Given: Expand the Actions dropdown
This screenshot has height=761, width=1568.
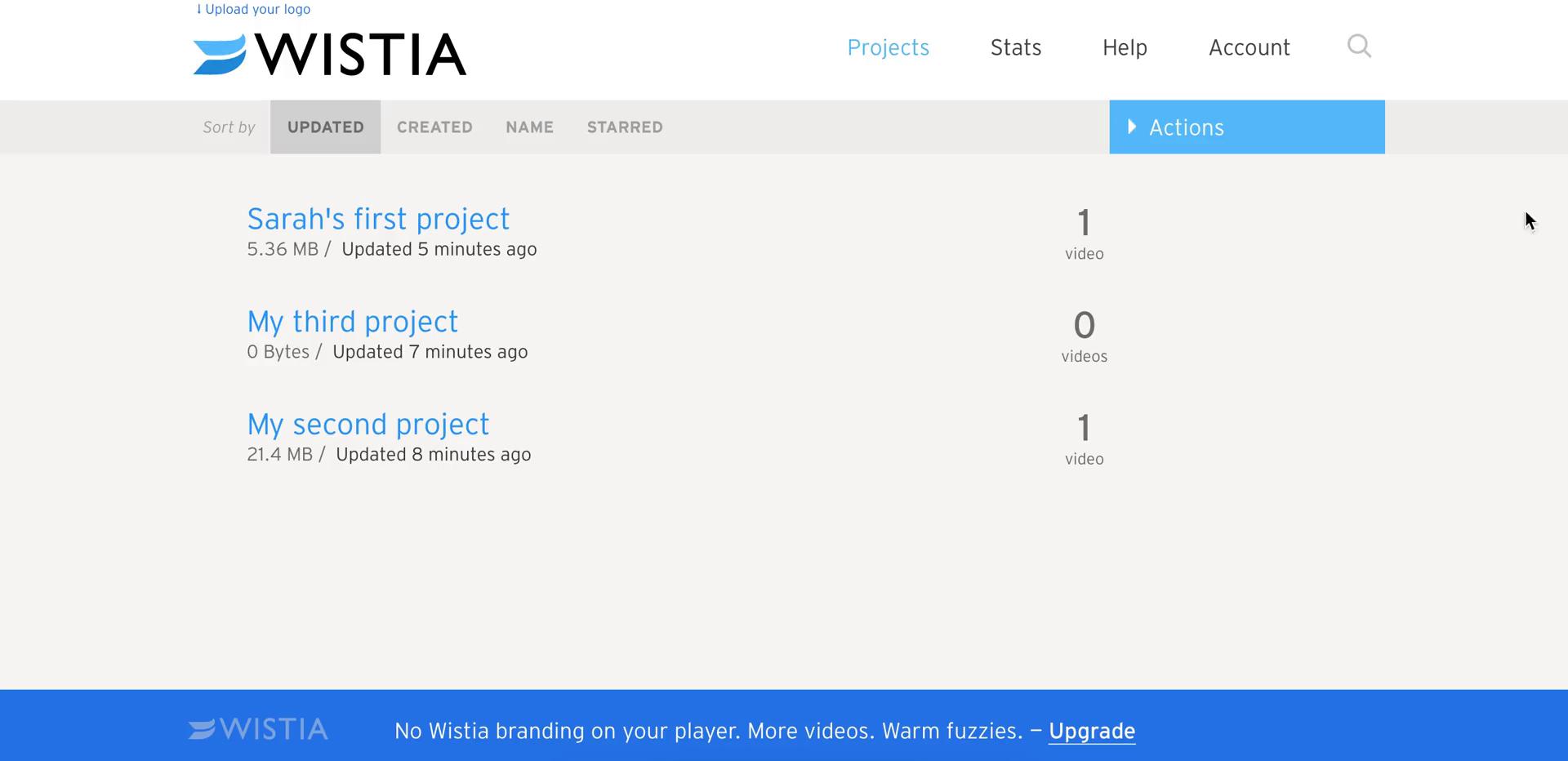Looking at the screenshot, I should pyautogui.click(x=1247, y=127).
